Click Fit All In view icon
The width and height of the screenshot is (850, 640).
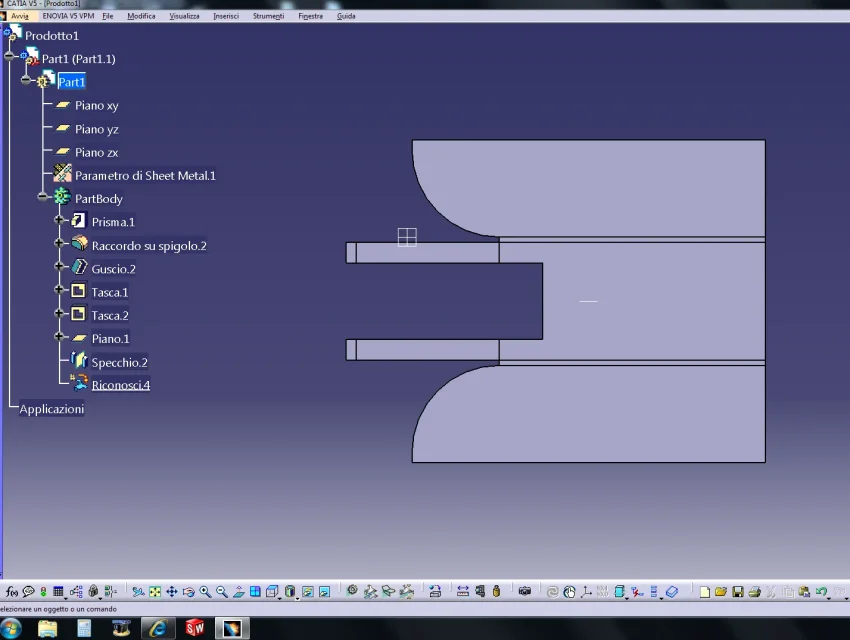[155, 592]
